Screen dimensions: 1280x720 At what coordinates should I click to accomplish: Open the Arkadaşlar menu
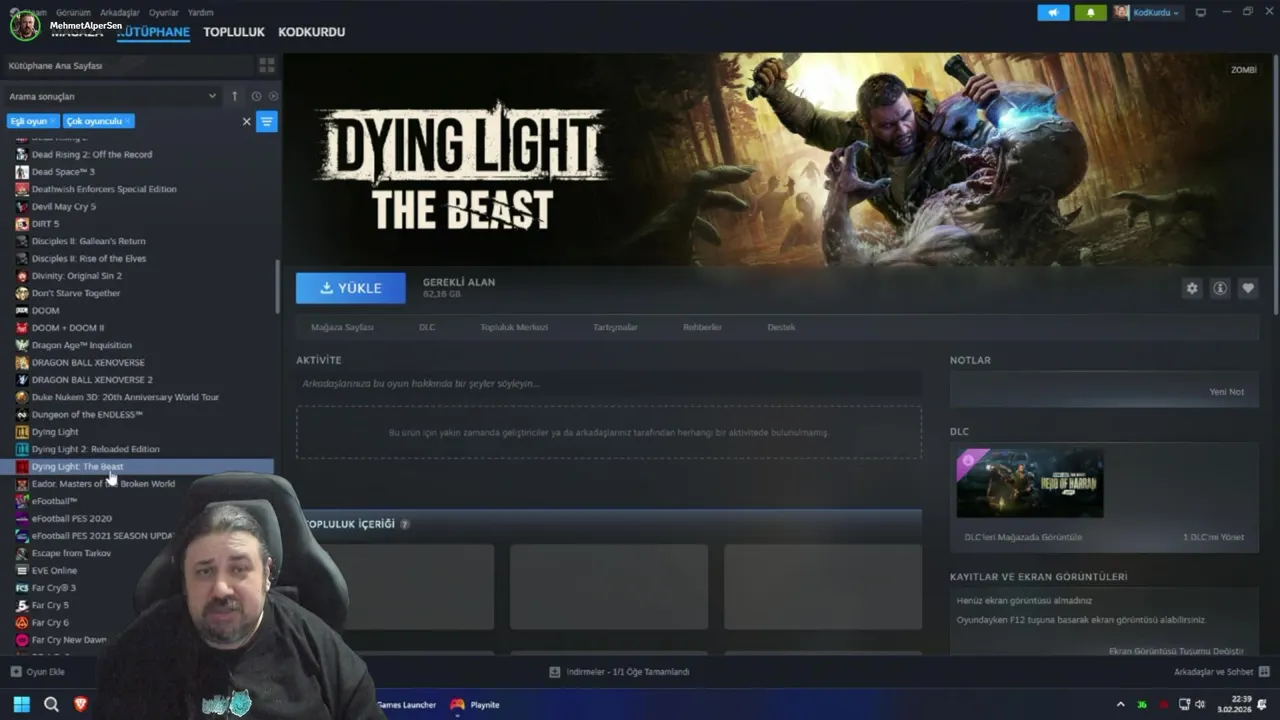[x=120, y=13]
